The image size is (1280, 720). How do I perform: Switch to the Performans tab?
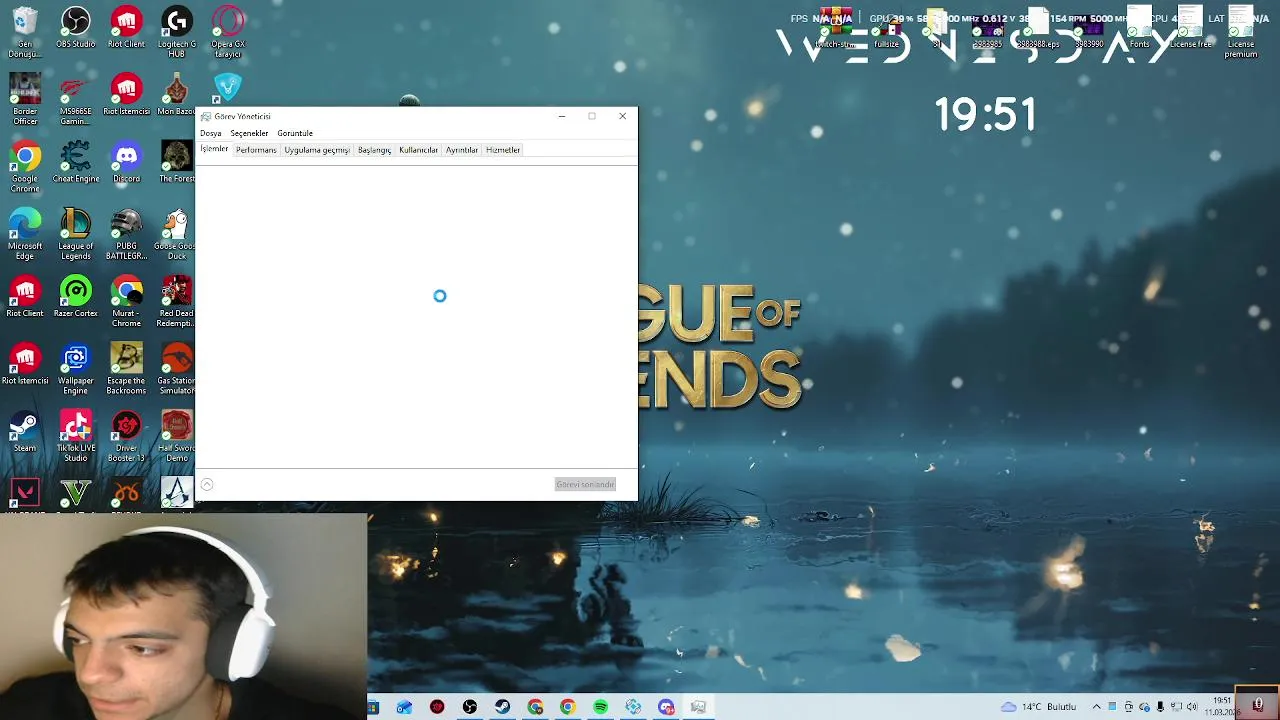coord(256,150)
